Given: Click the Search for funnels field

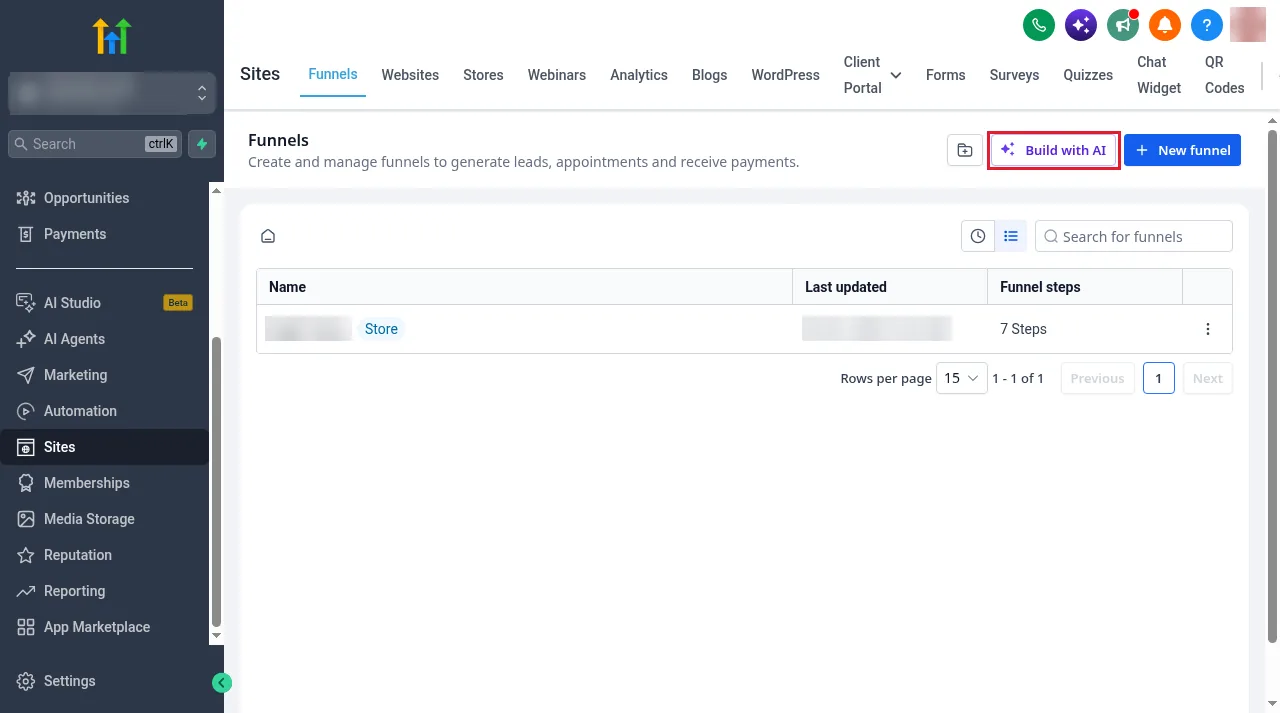Looking at the screenshot, I should click(x=1134, y=236).
